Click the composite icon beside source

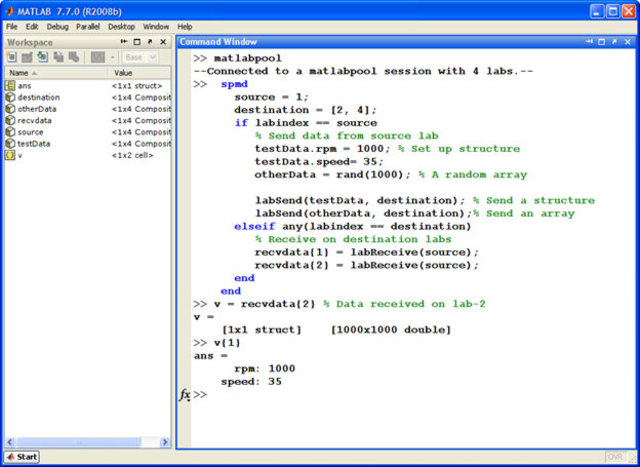point(10,132)
